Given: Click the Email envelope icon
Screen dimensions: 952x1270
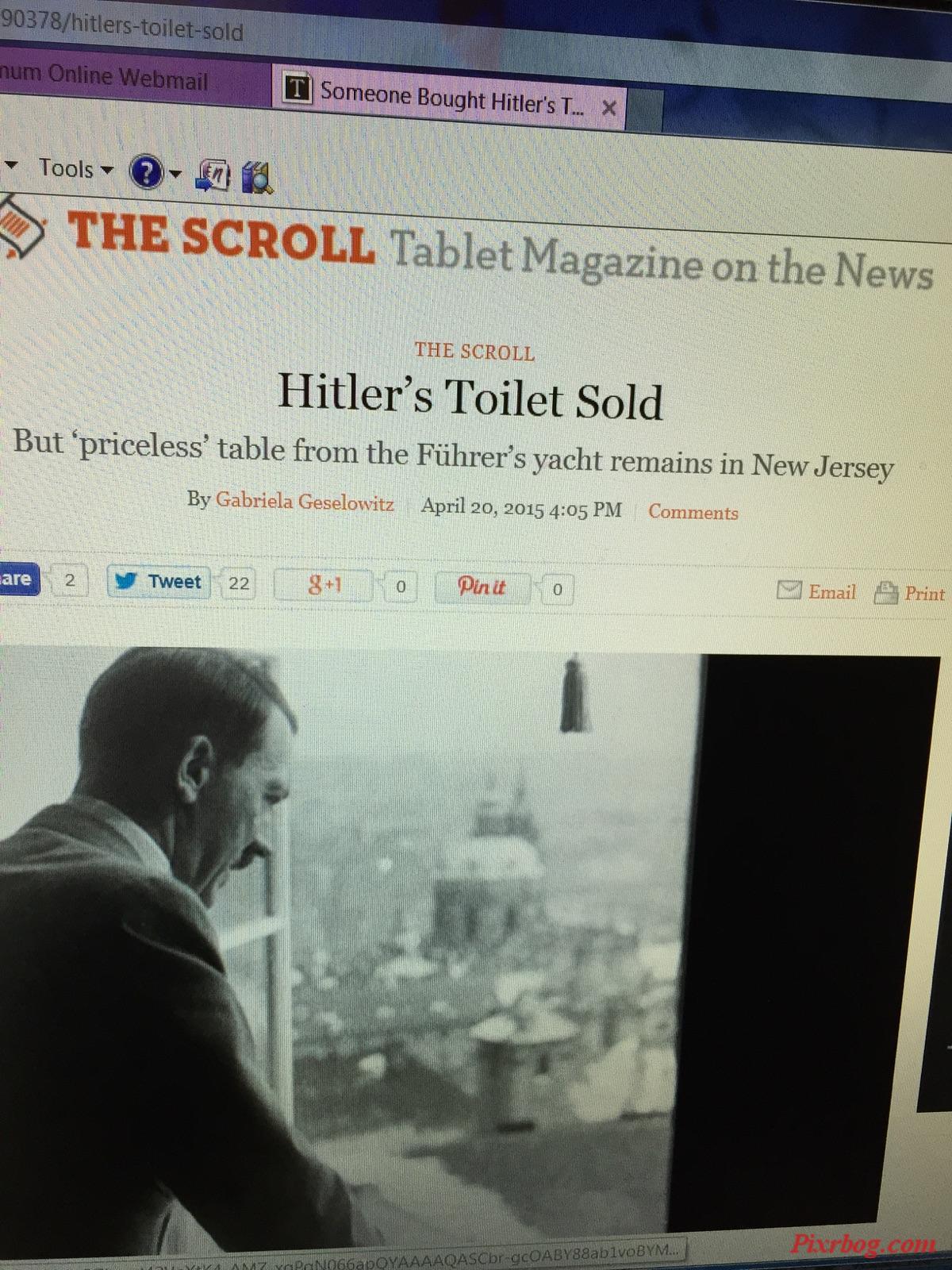Looking at the screenshot, I should coord(789,590).
